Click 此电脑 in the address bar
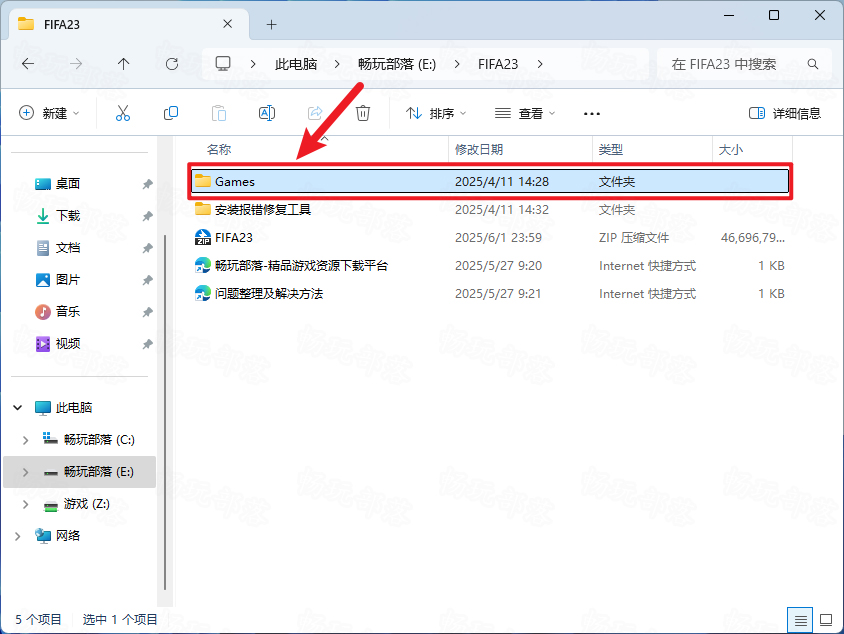 296,64
